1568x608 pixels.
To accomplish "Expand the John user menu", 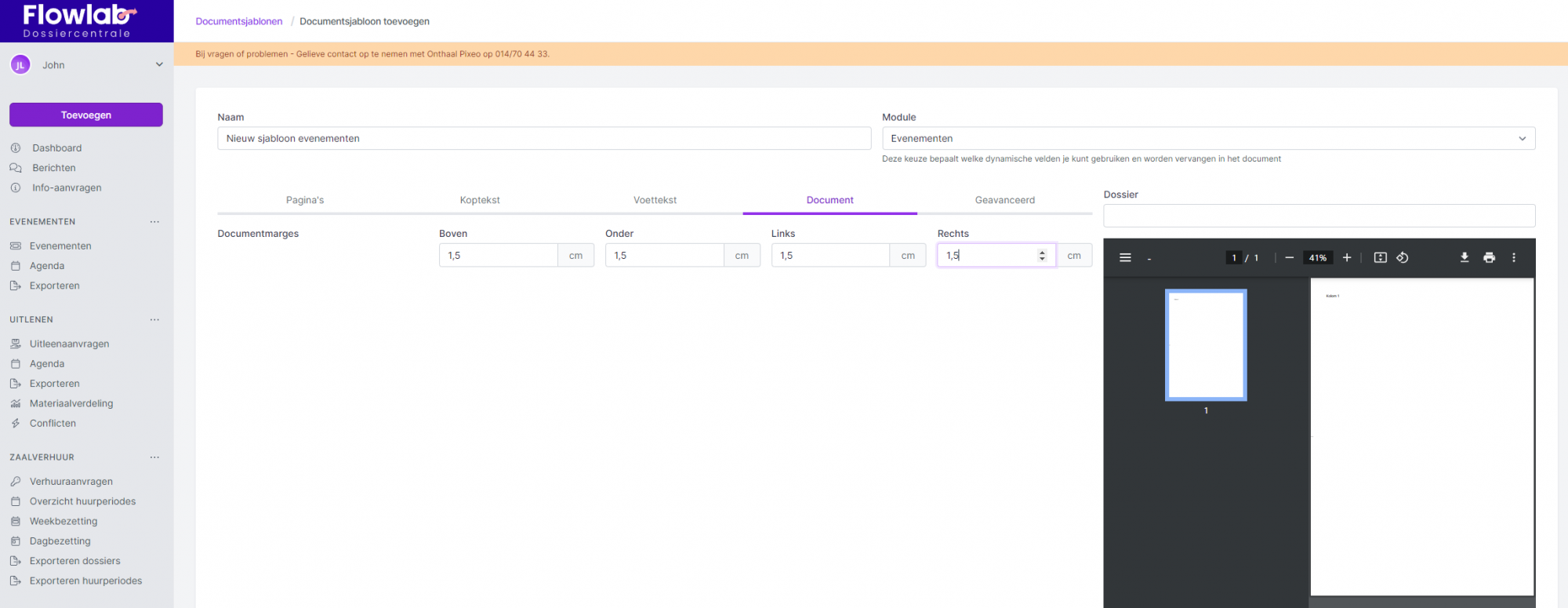I will (159, 65).
